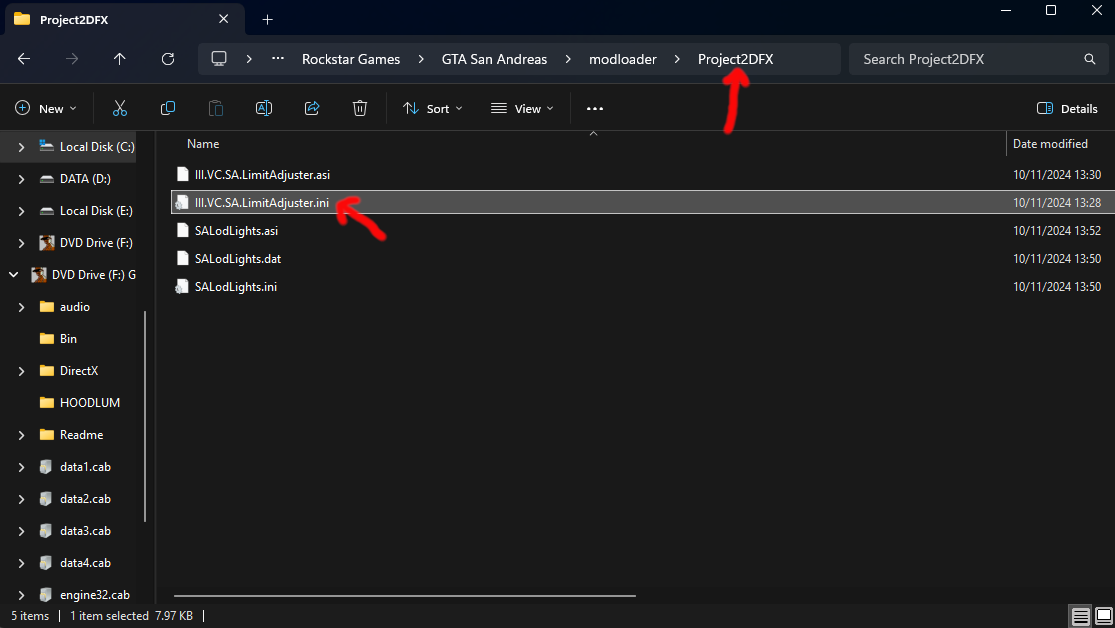Expand the DirectX folder node
The image size is (1115, 628).
coord(21,371)
